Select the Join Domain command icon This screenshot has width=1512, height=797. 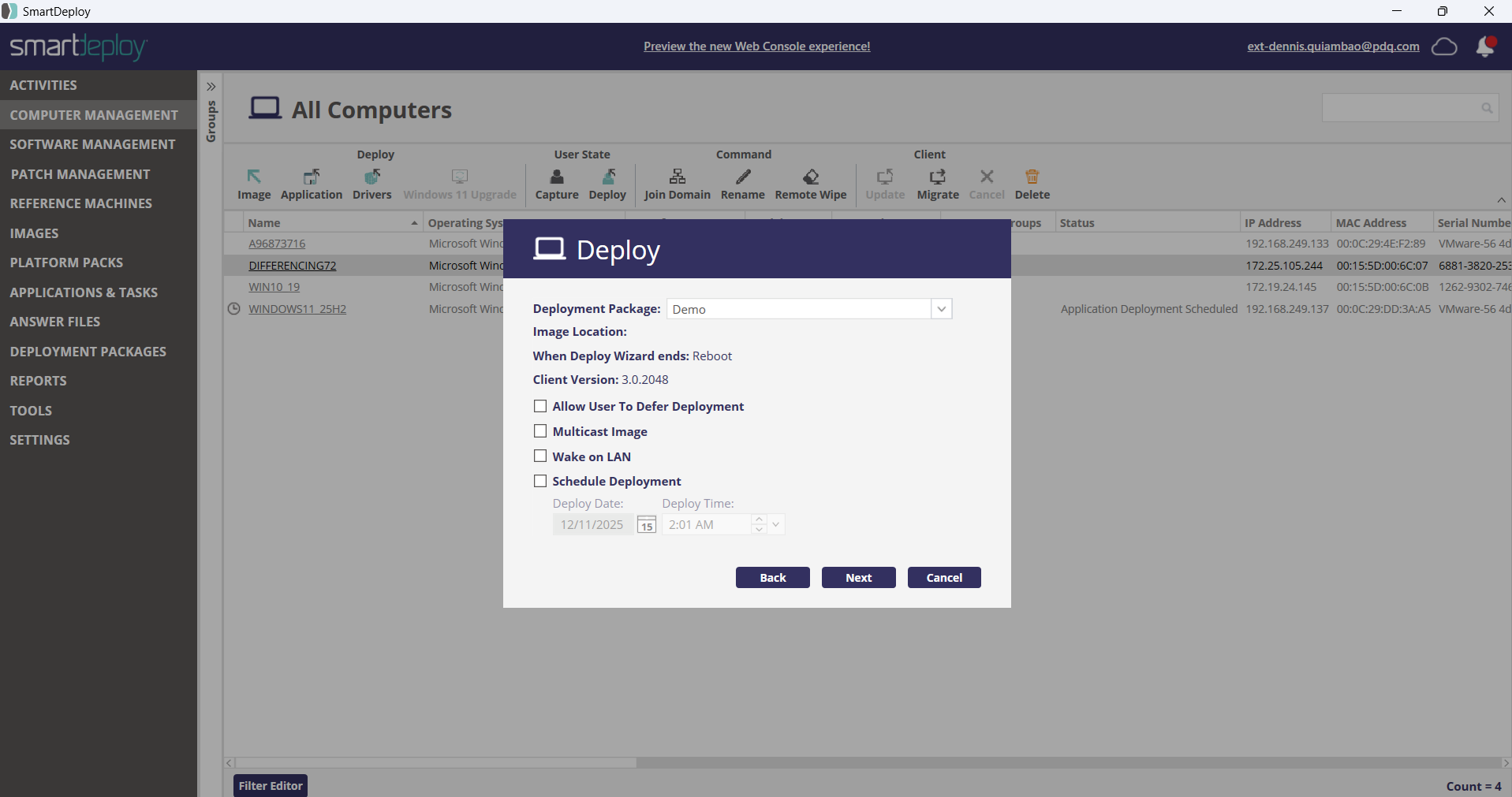click(x=677, y=177)
